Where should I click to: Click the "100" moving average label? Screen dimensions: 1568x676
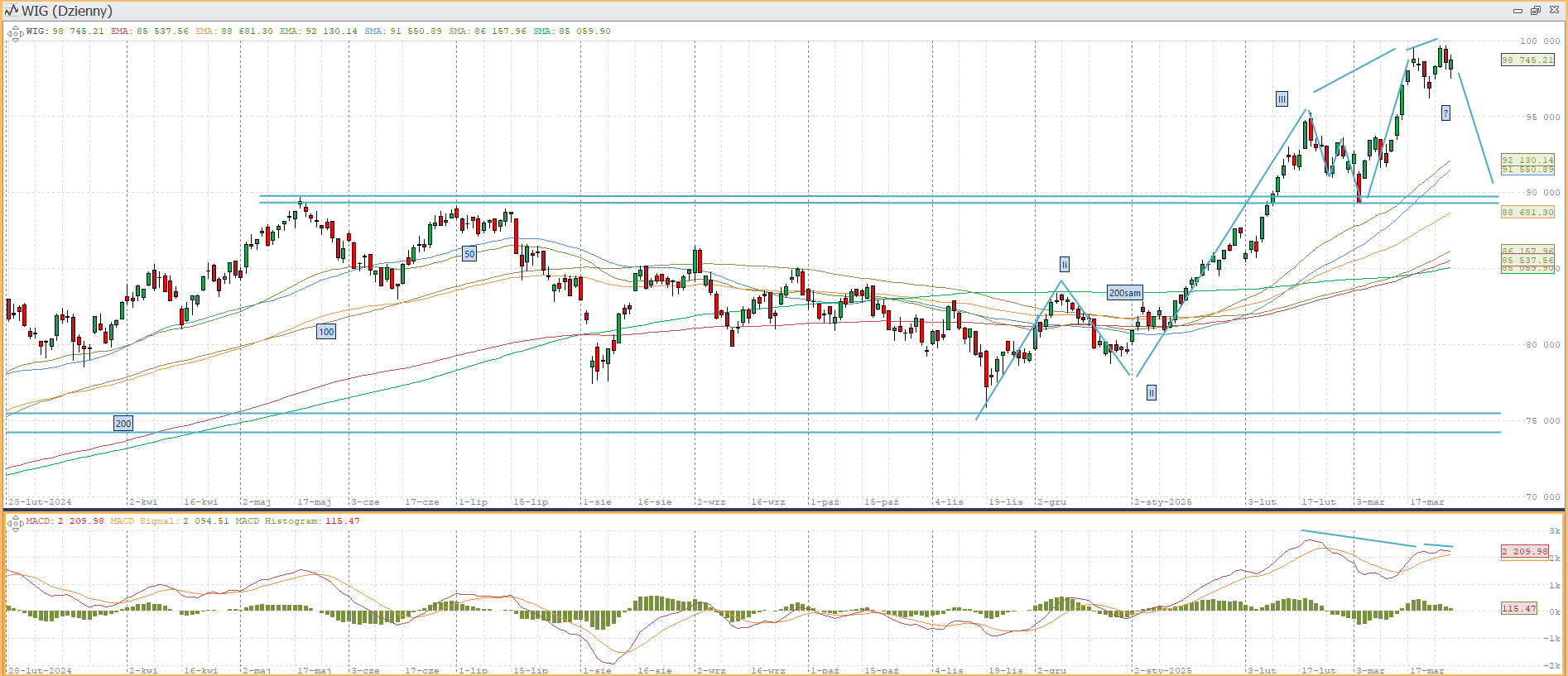pos(326,332)
